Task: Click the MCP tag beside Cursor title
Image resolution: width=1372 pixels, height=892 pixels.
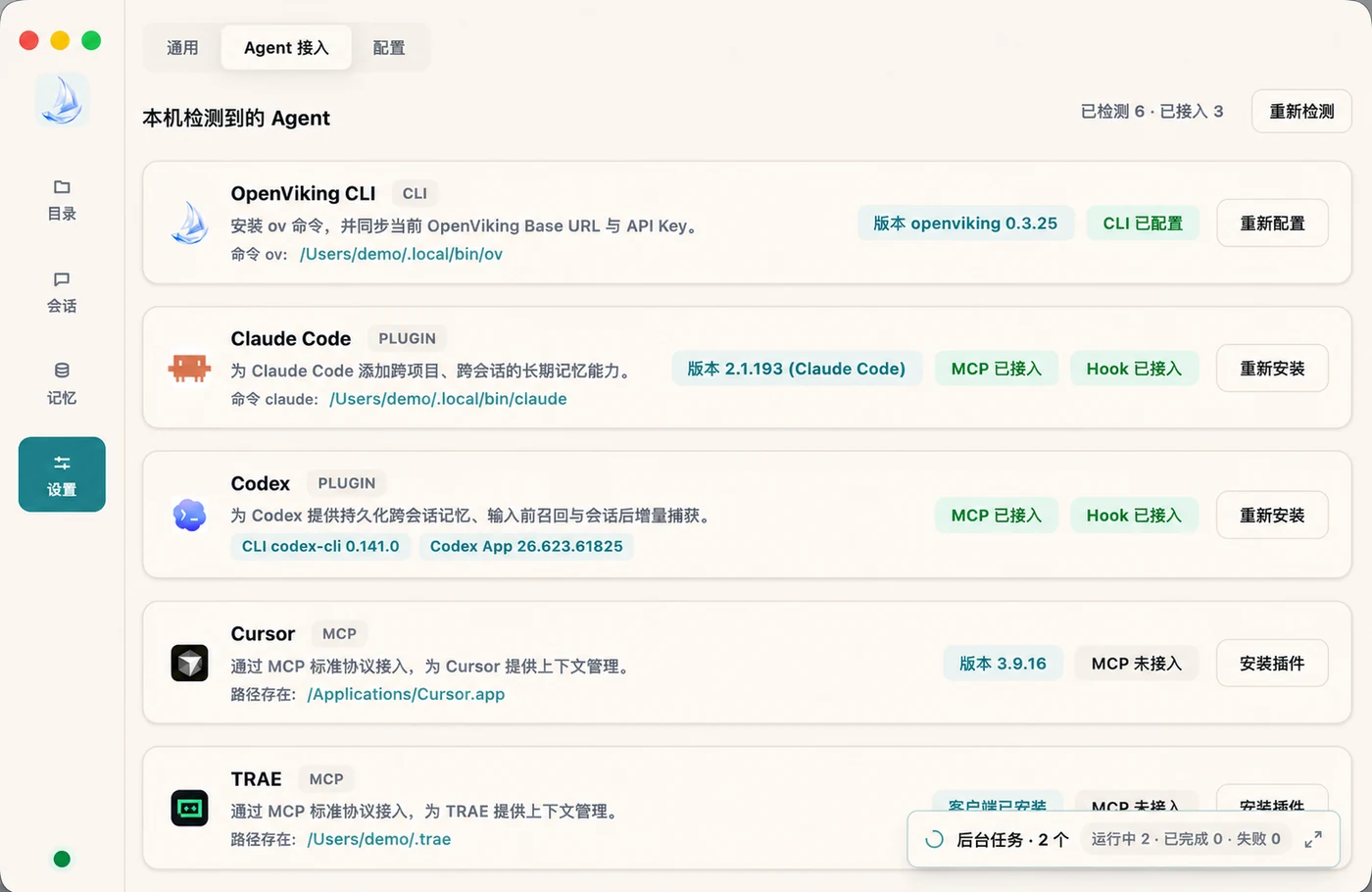Action: click(x=339, y=634)
